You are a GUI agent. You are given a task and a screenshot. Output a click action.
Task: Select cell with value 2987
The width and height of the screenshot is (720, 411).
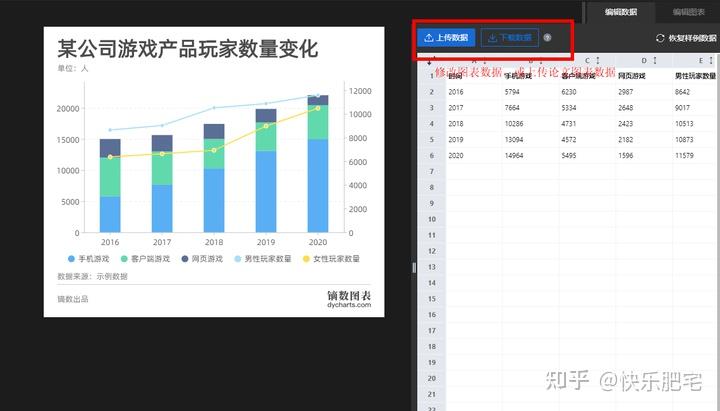tap(644, 92)
